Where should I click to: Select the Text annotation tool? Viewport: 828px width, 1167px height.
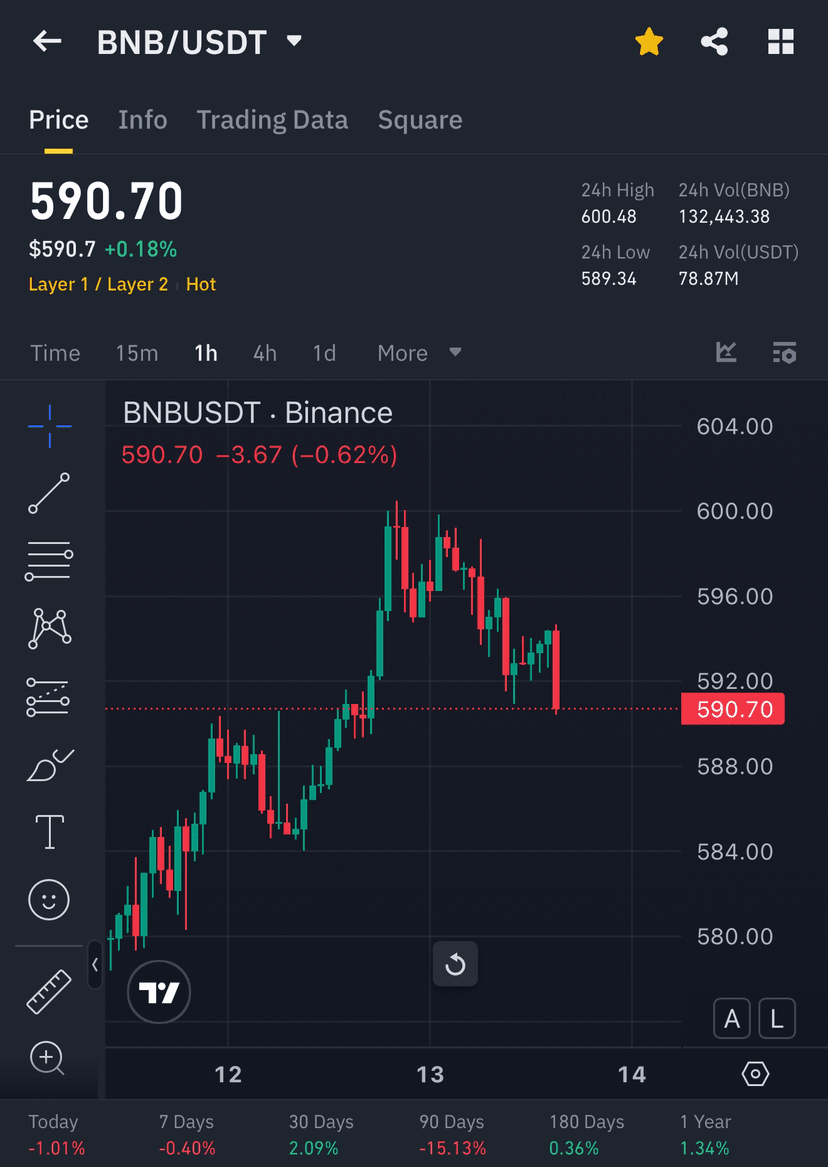pos(50,832)
